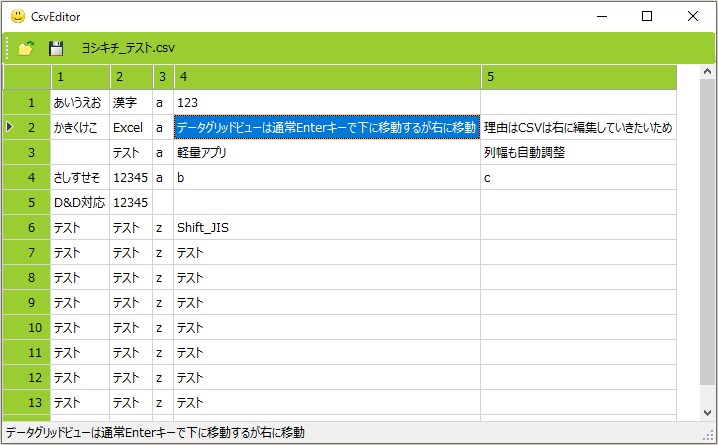Image resolution: width=718 pixels, height=445 pixels.
Task: Select column header 1
Action: (x=80, y=77)
